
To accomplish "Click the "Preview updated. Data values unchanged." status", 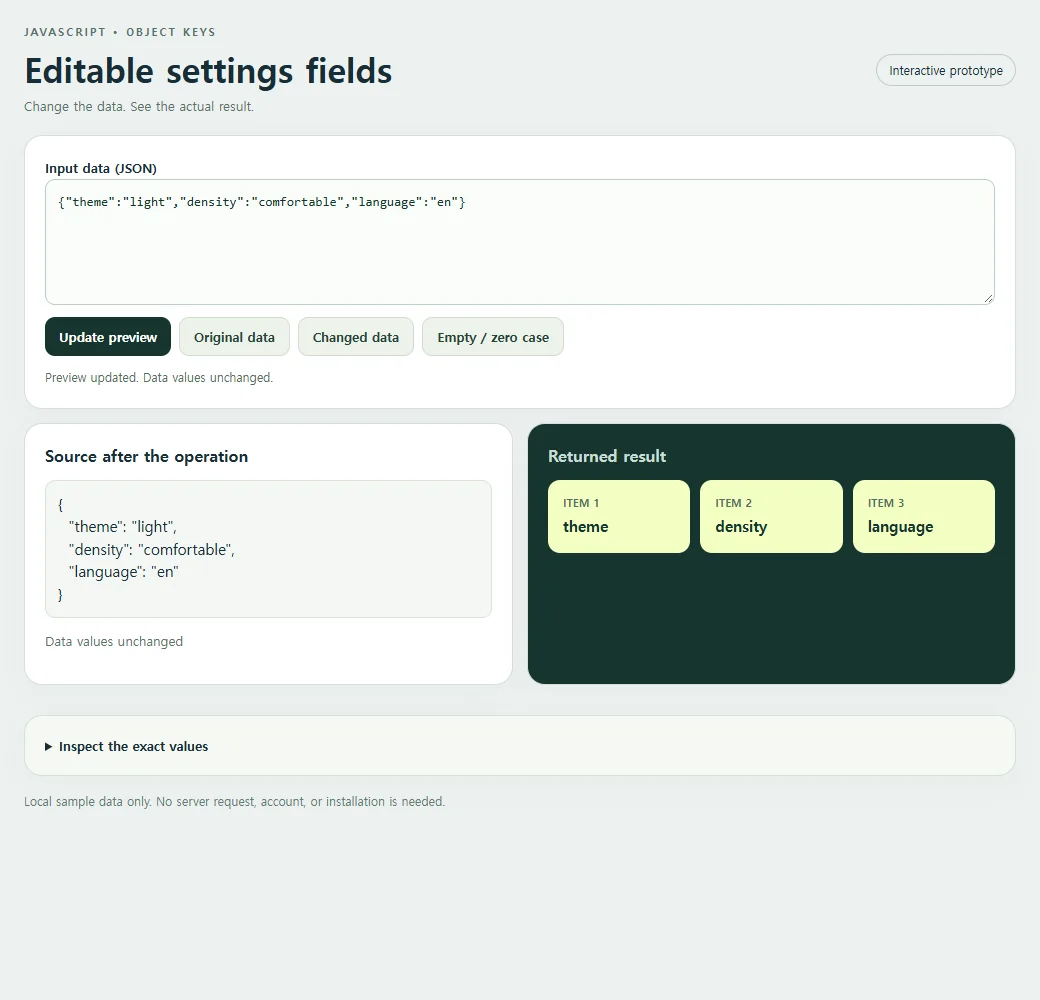I will coord(159,377).
